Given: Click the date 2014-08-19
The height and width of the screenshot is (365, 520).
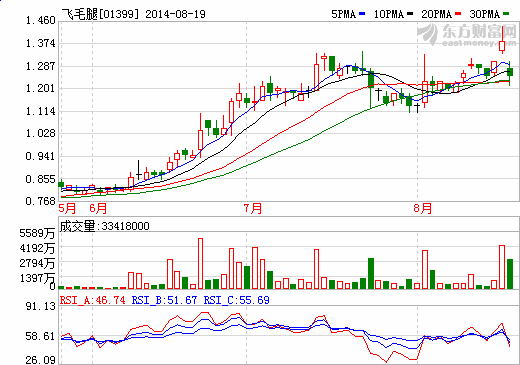Looking at the screenshot, I should click(176, 14).
